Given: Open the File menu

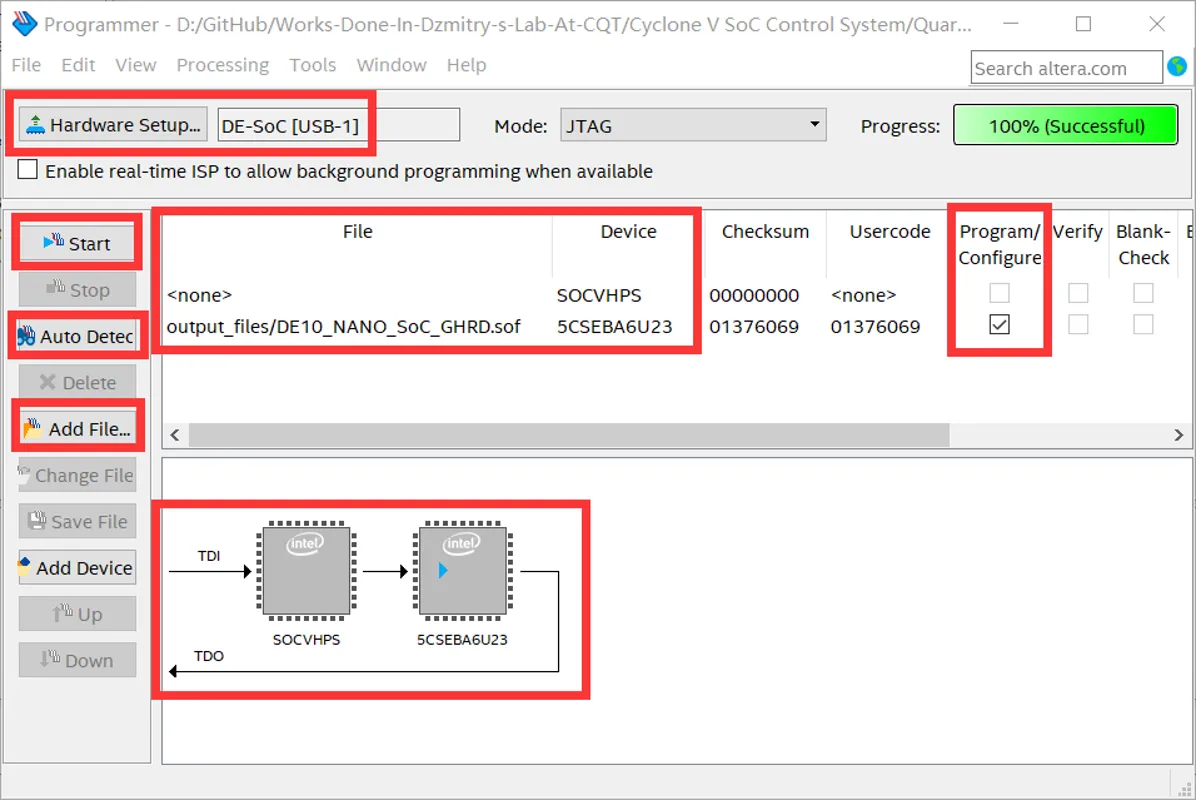Looking at the screenshot, I should pos(26,65).
